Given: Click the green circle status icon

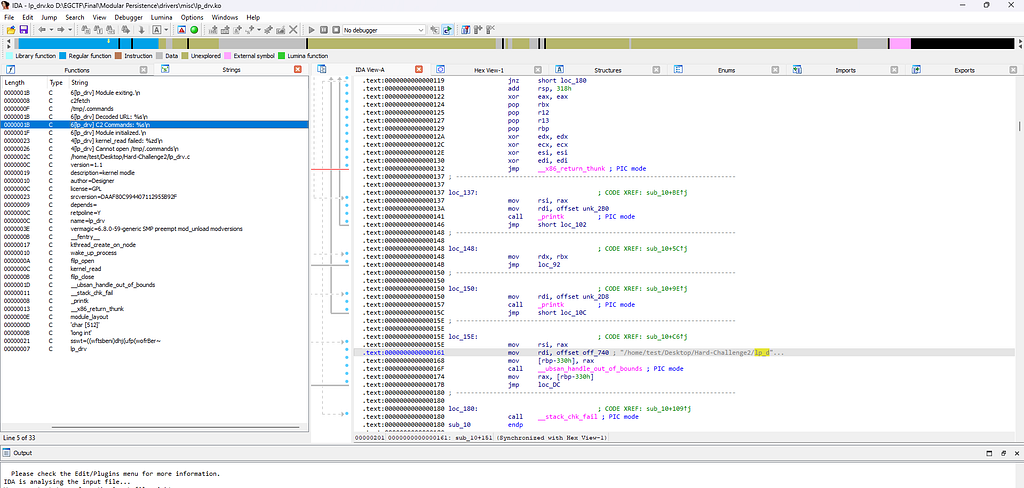Looking at the screenshot, I should point(194,30).
